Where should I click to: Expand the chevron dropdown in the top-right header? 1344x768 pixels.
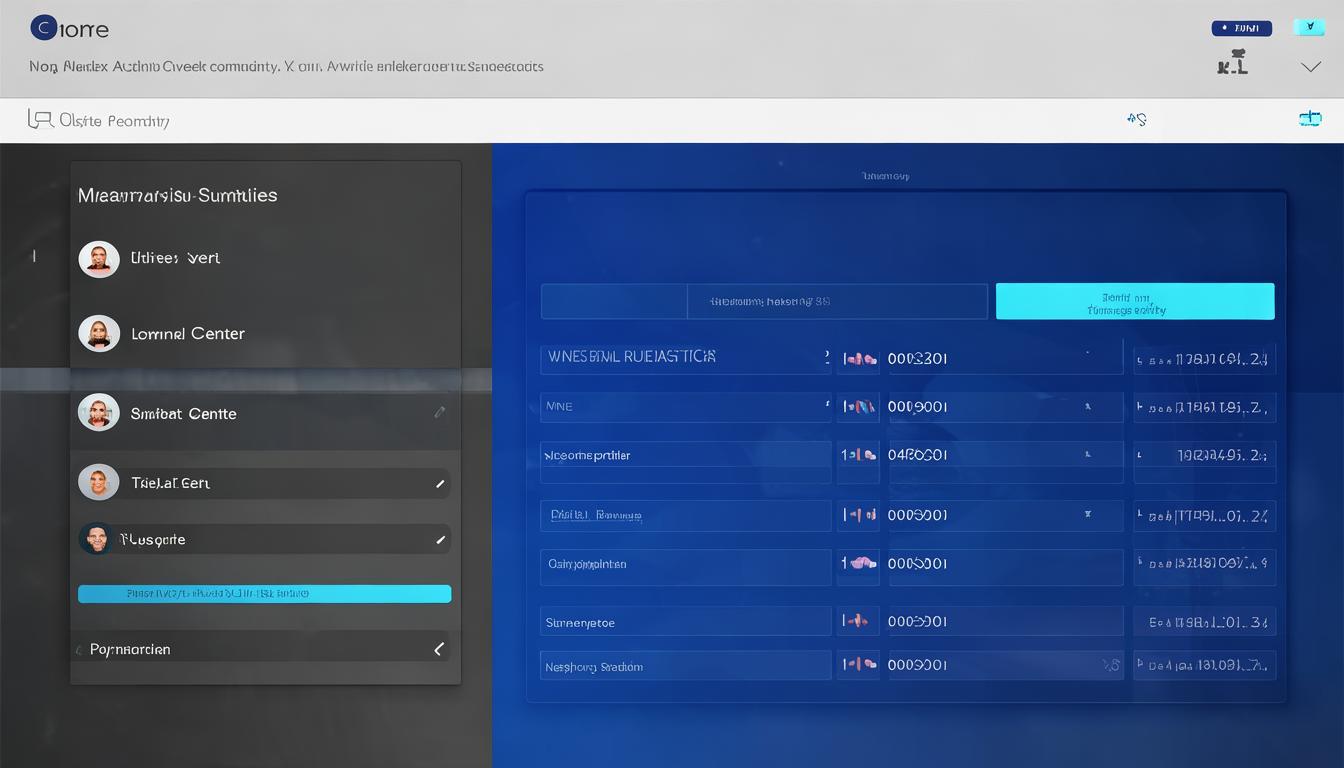click(1310, 67)
